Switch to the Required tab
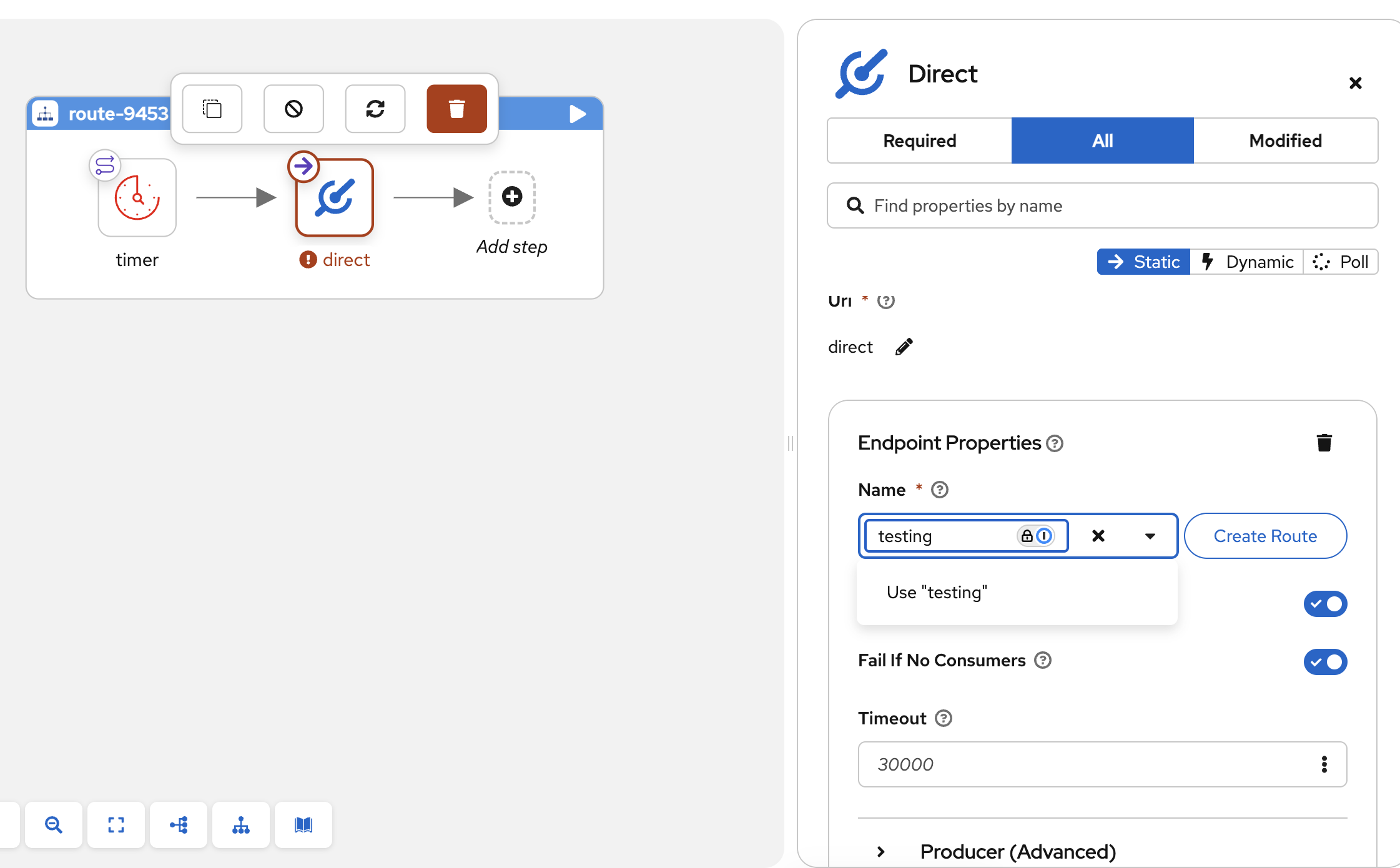This screenshot has width=1400, height=868. click(x=919, y=141)
